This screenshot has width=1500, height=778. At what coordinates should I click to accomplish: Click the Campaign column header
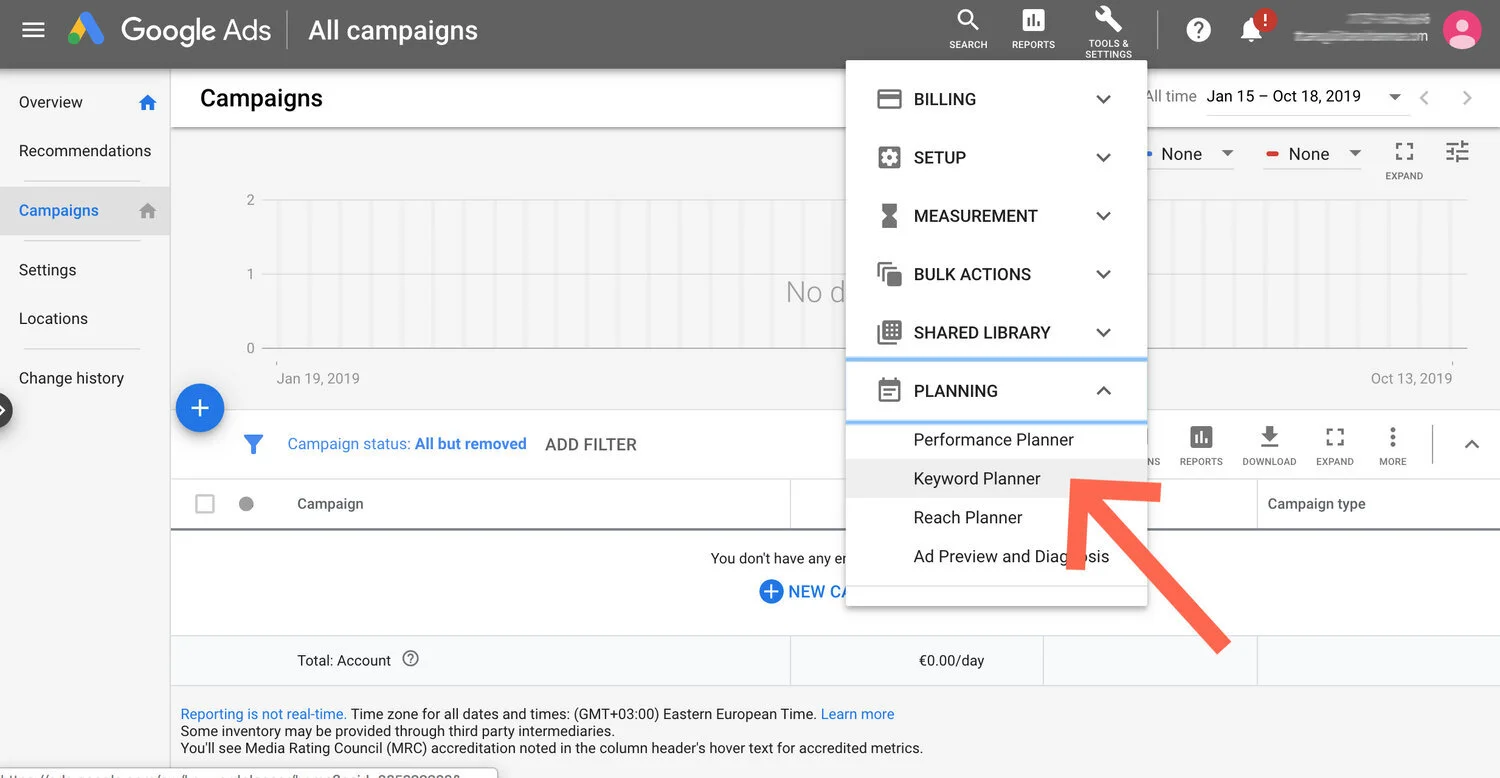tap(330, 504)
